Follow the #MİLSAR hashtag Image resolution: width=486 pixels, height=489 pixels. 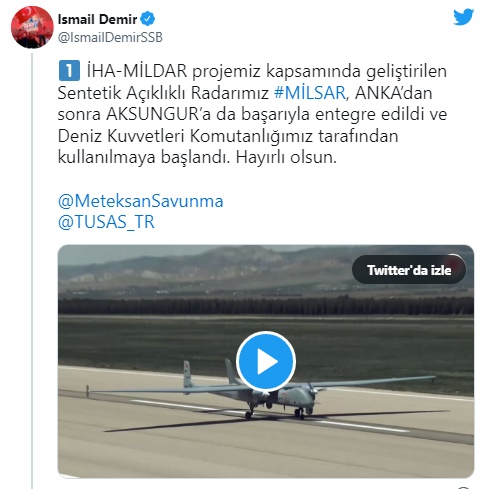[310, 93]
